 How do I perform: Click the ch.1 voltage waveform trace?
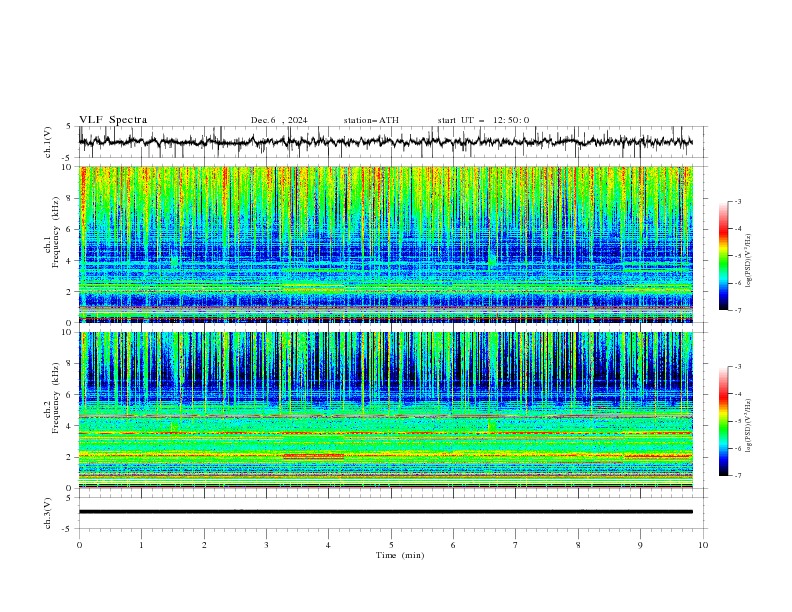(386, 142)
